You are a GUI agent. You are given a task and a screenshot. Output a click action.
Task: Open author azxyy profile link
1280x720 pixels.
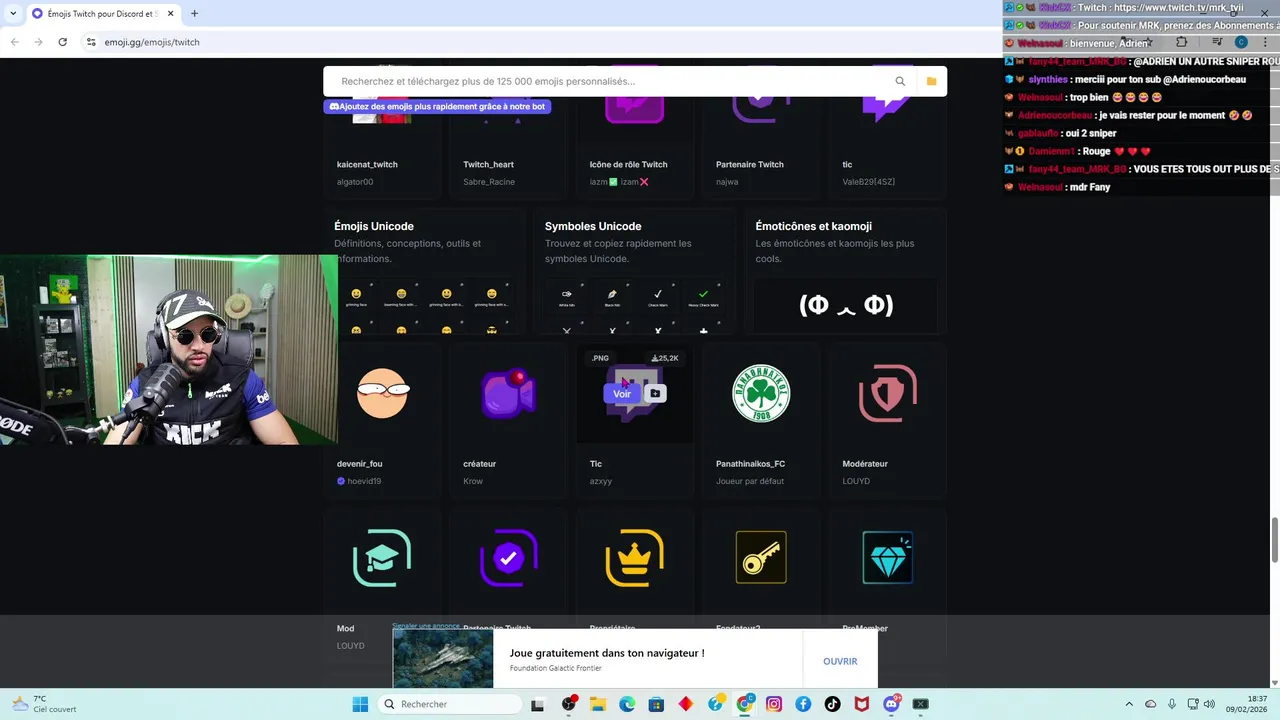coord(601,481)
